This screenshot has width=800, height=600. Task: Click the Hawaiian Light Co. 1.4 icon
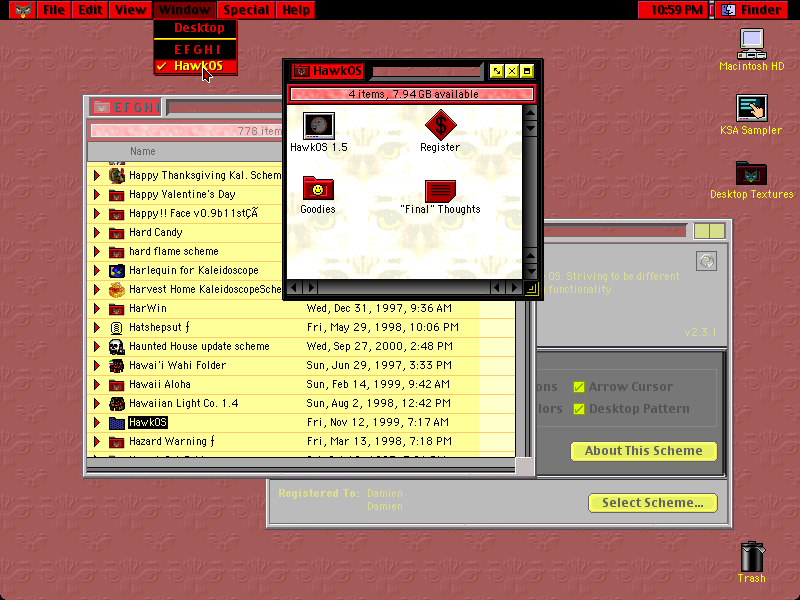click(x=117, y=404)
